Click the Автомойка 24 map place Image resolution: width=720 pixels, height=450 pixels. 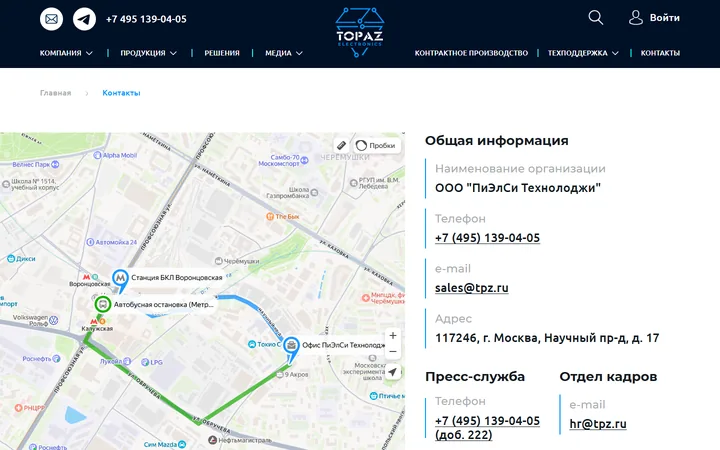pos(112,242)
